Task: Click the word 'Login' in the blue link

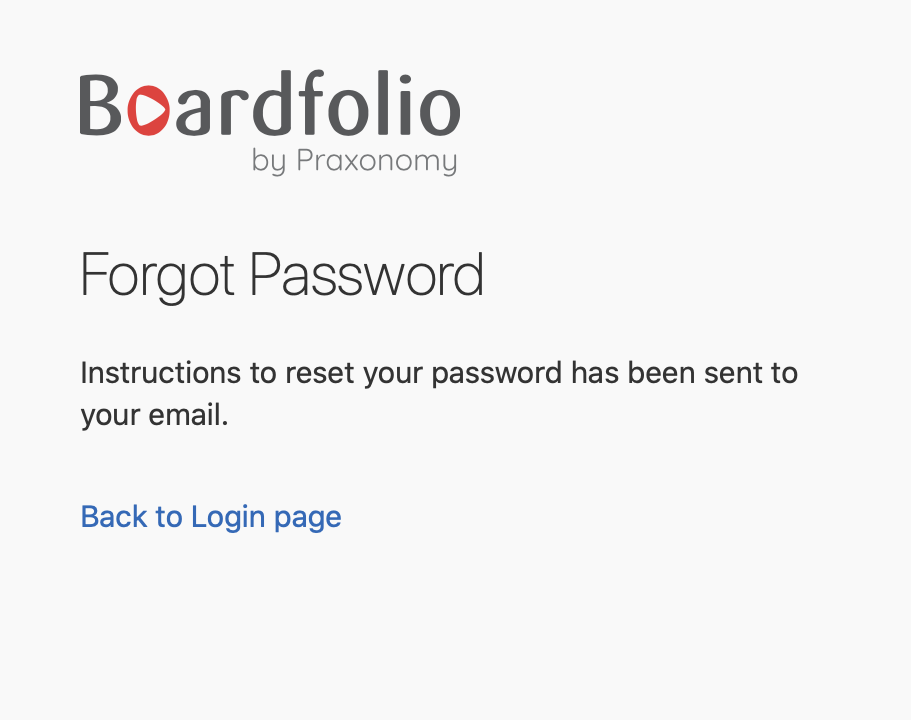Action: 228,517
